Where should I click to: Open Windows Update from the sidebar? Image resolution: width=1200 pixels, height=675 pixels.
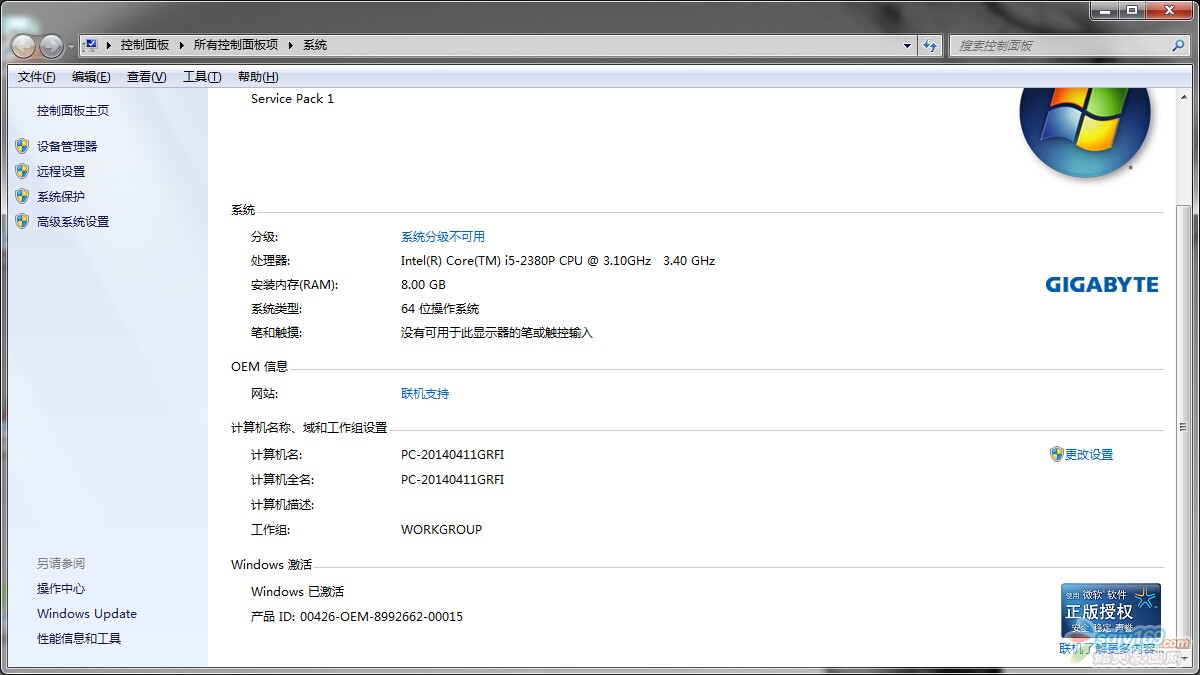pyautogui.click(x=87, y=614)
